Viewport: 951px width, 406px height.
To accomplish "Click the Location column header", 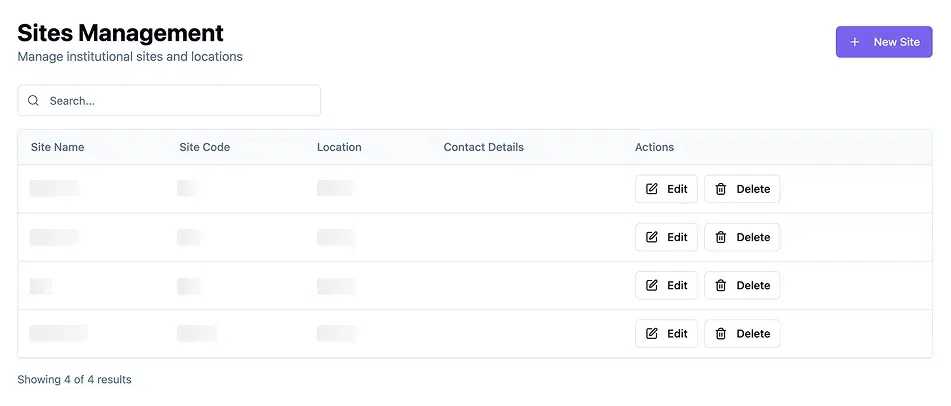I will tap(339, 147).
